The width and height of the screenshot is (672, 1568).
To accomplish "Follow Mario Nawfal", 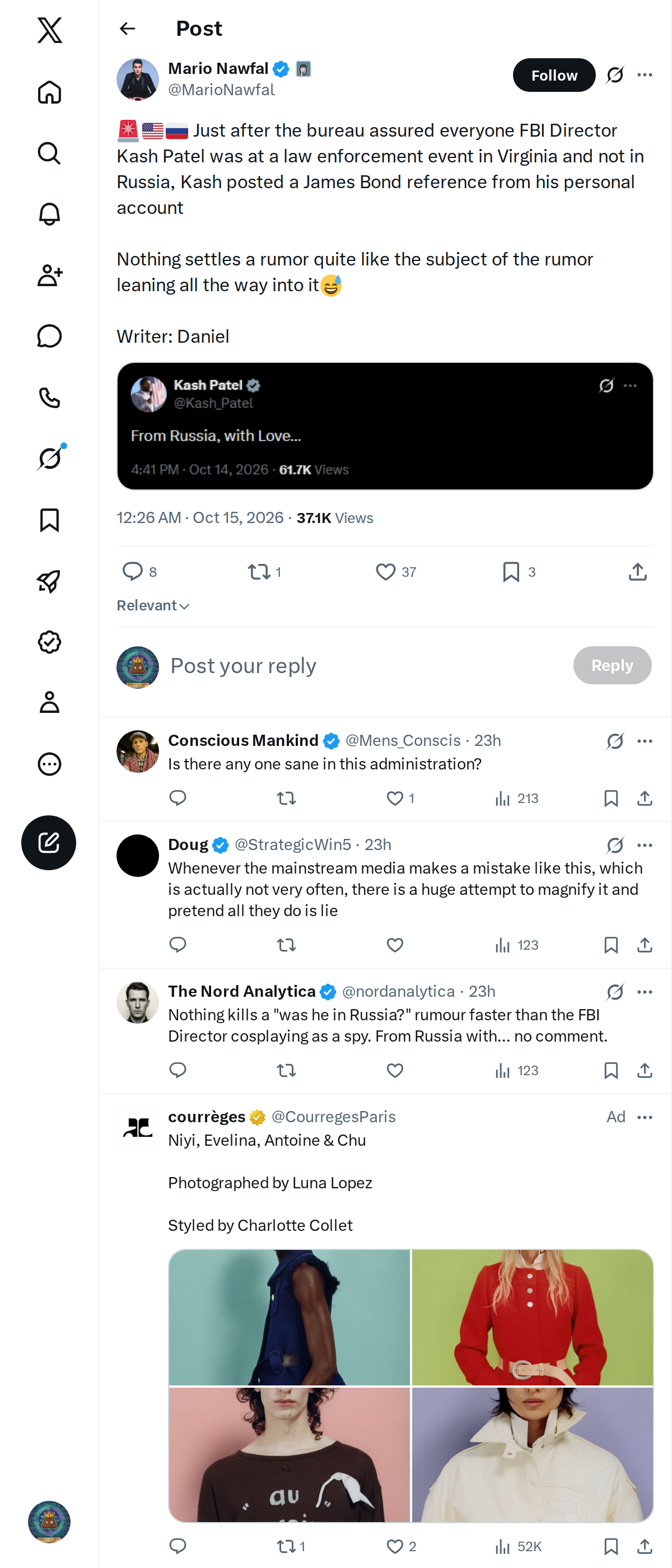I will coord(554,75).
